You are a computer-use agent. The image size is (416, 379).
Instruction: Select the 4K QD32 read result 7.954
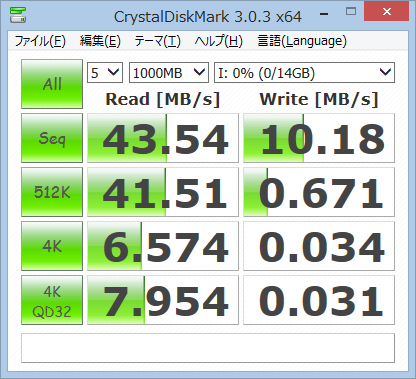[x=163, y=300]
